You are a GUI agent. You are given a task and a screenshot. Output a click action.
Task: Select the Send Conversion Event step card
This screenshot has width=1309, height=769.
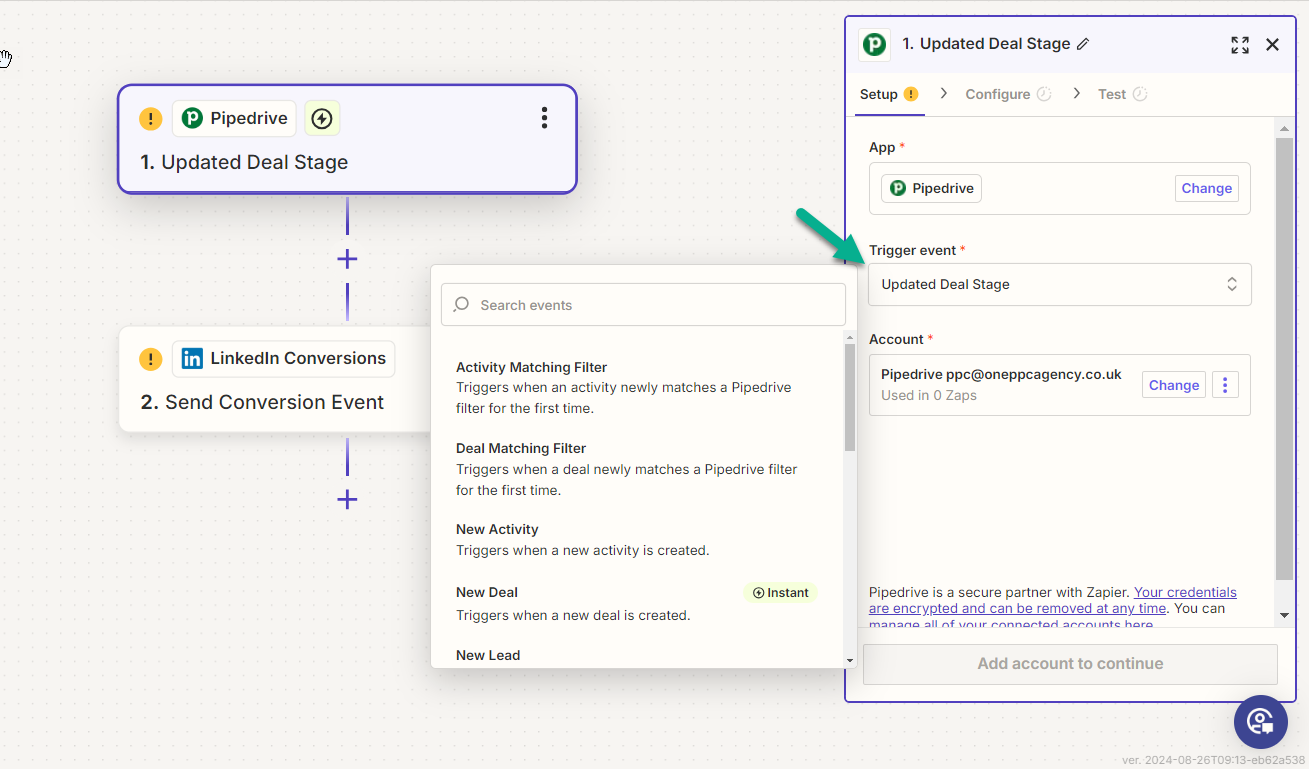[275, 379]
